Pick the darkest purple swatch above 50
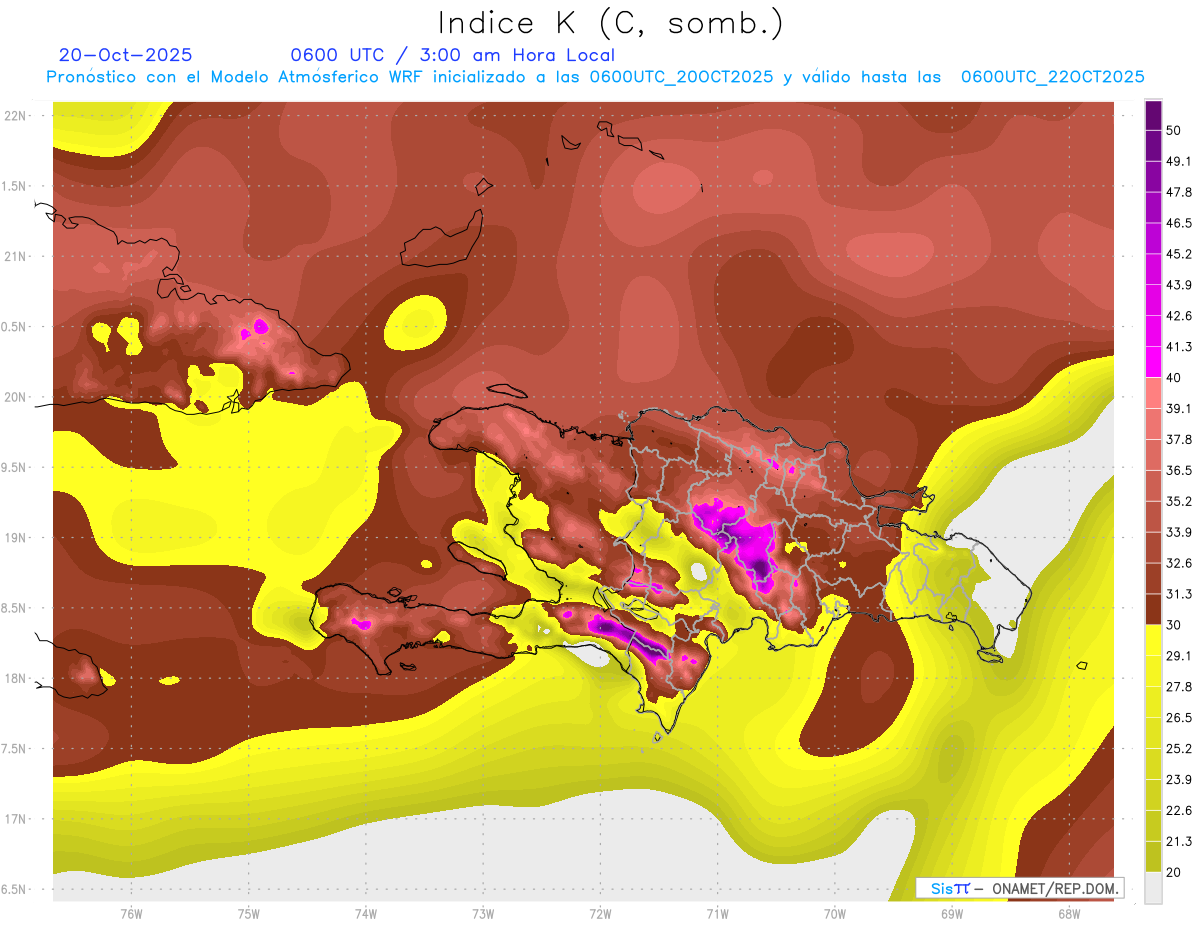This screenshot has height=927, width=1200. 1153,109
